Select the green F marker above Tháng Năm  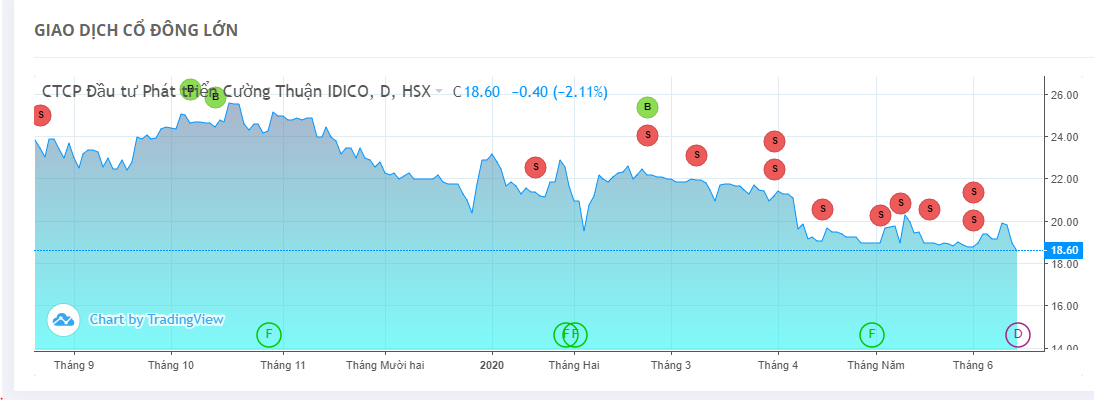pyautogui.click(x=872, y=334)
